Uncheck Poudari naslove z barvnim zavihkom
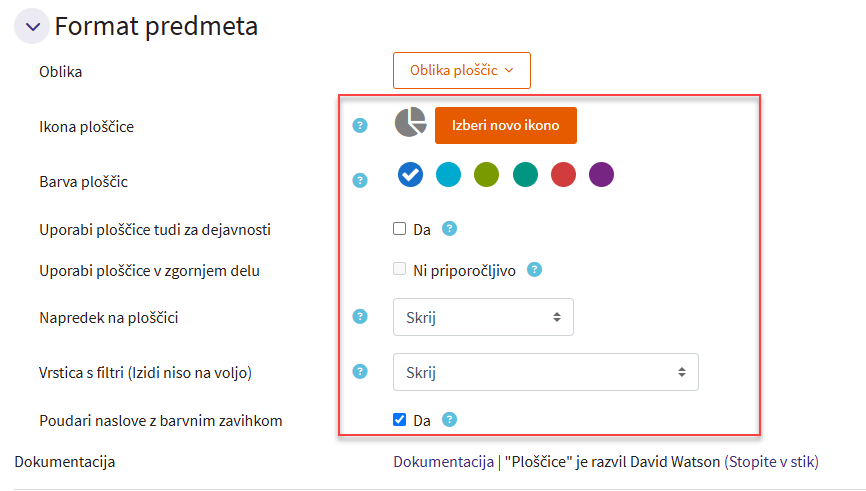The image size is (866, 491). click(x=400, y=419)
